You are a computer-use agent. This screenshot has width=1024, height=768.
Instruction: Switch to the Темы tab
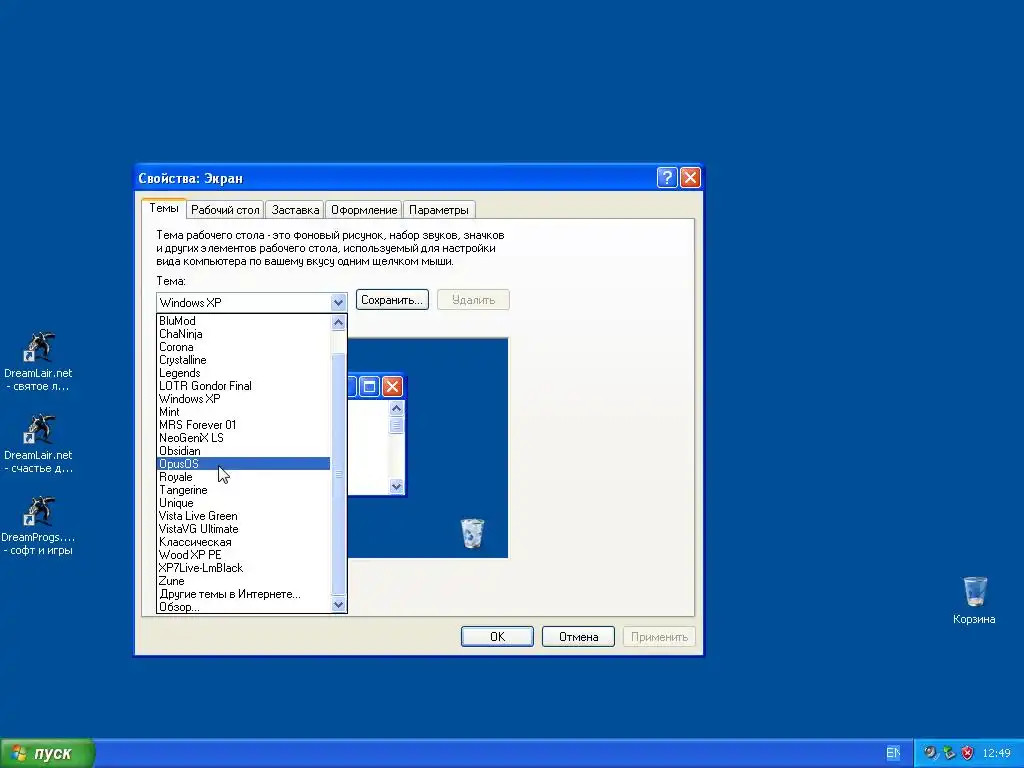(x=164, y=208)
